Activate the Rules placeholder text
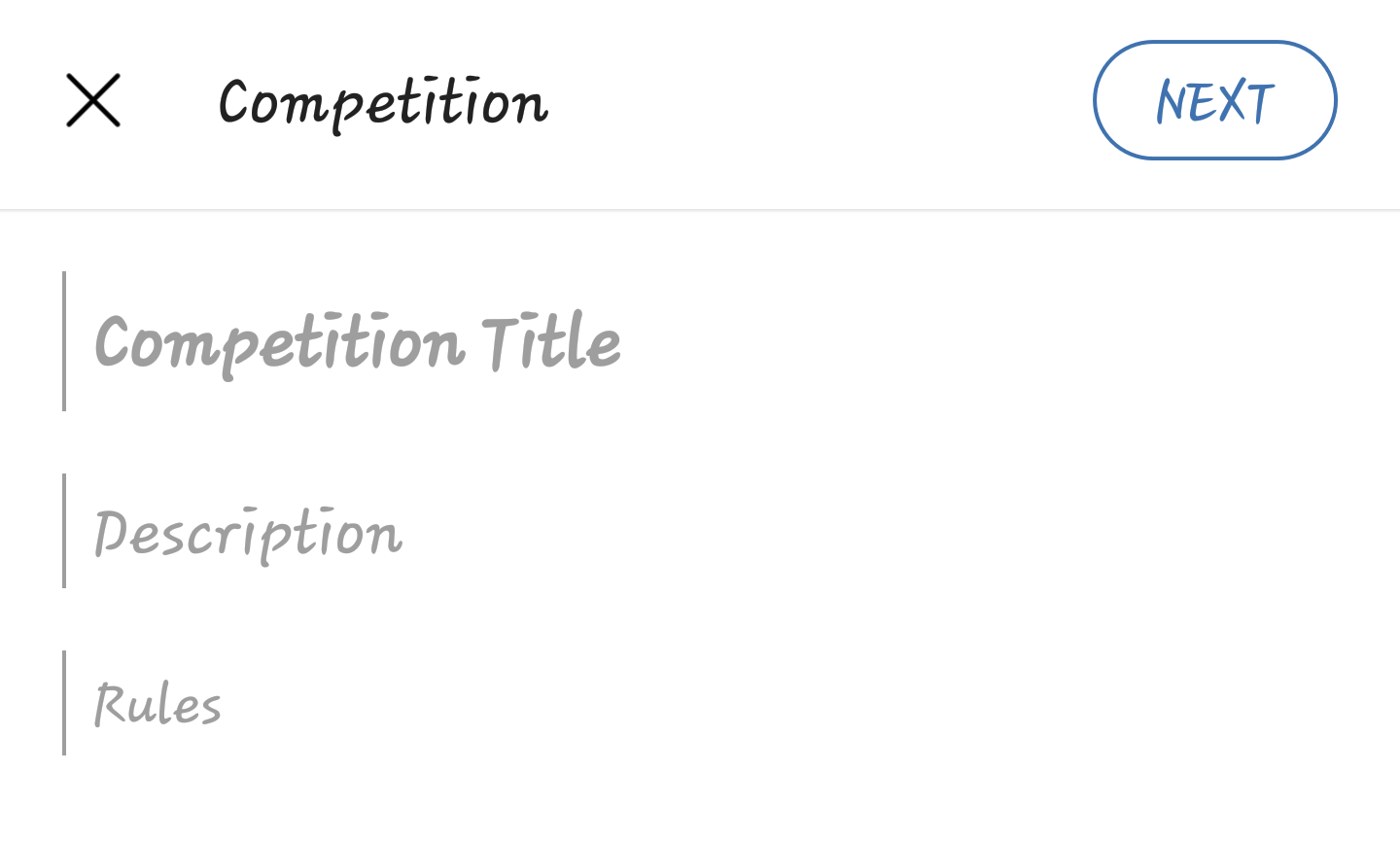 [x=157, y=704]
